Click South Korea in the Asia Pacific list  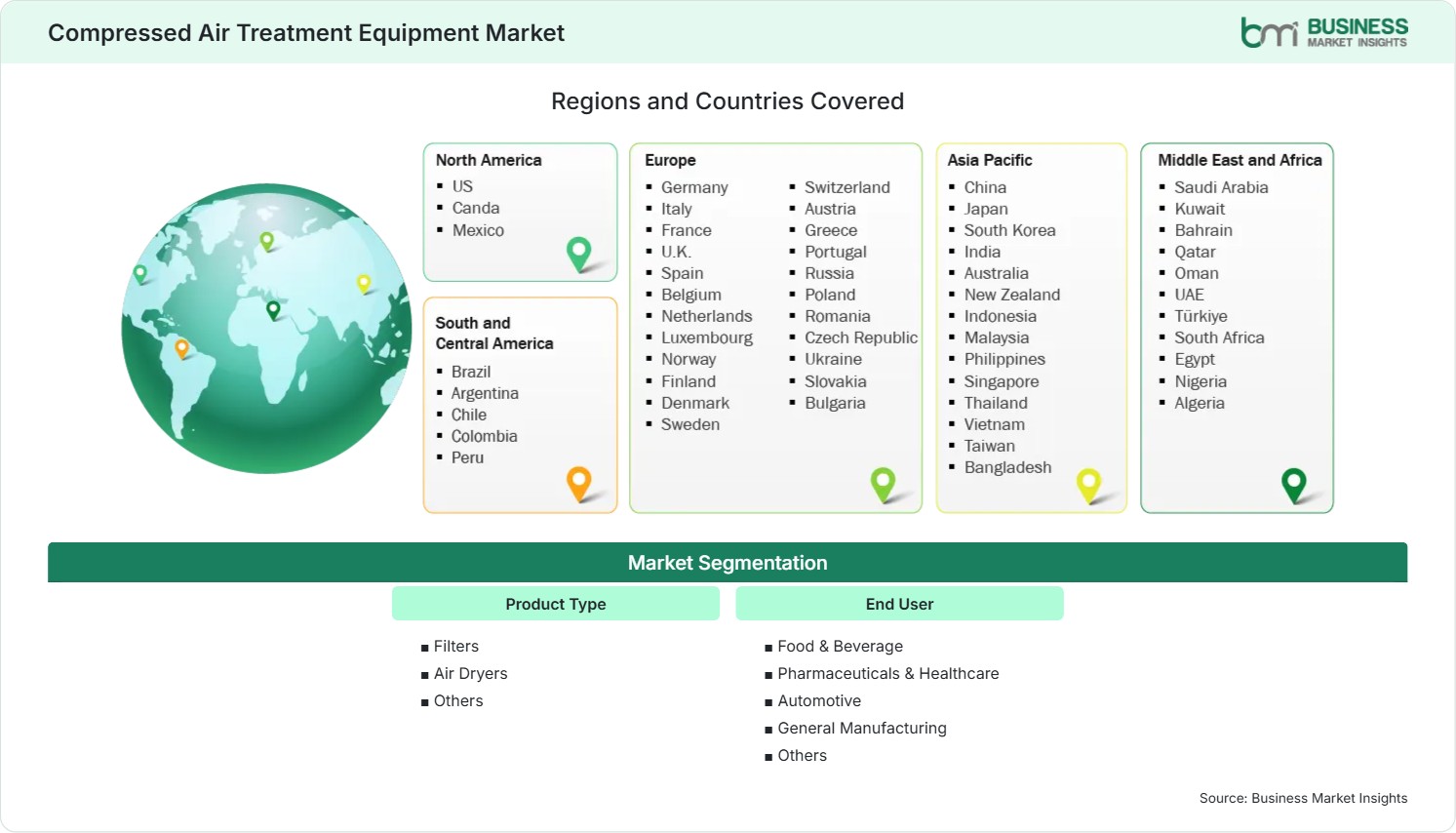click(1009, 230)
